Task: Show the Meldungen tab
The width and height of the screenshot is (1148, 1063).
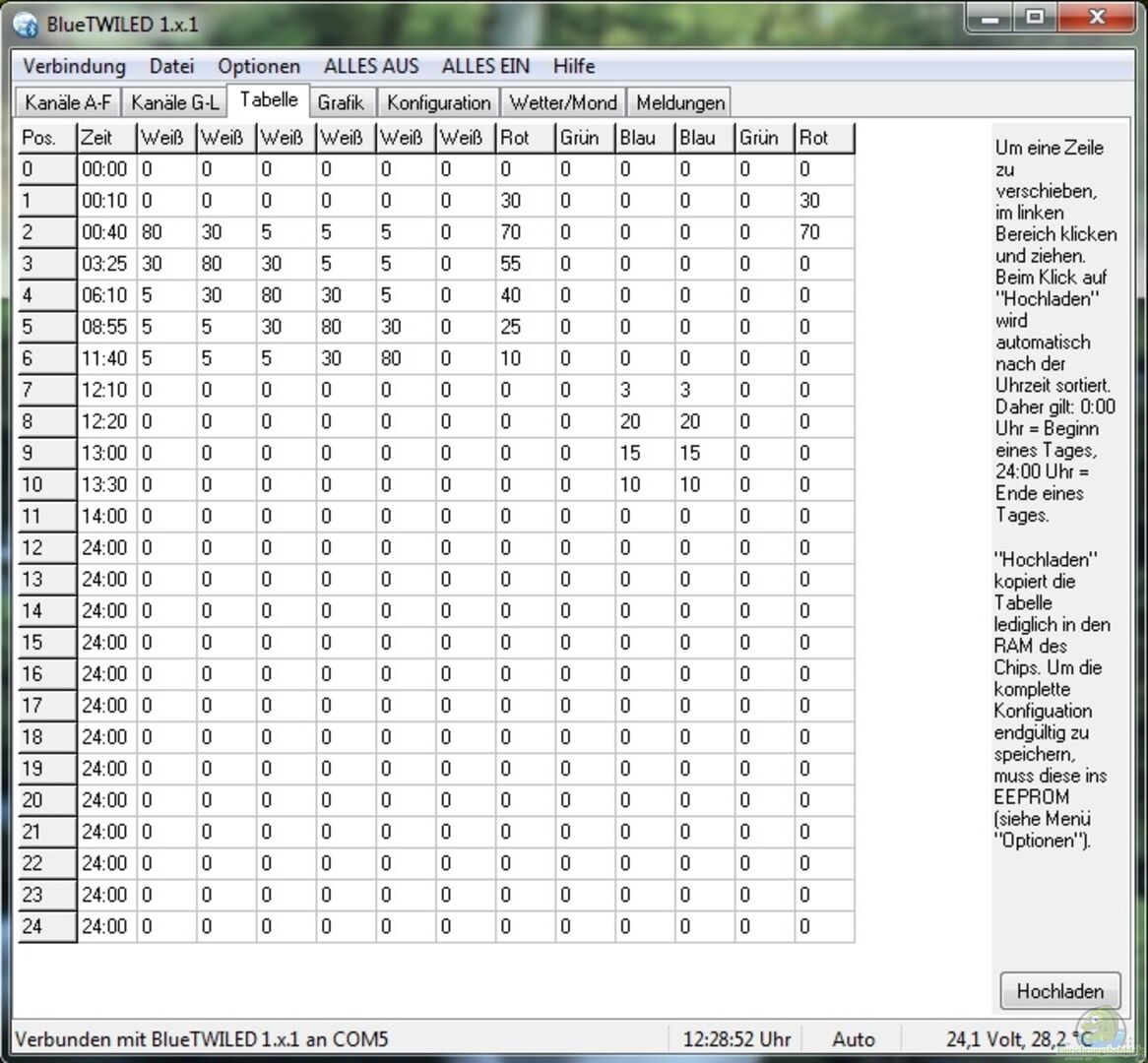Action: [680, 102]
